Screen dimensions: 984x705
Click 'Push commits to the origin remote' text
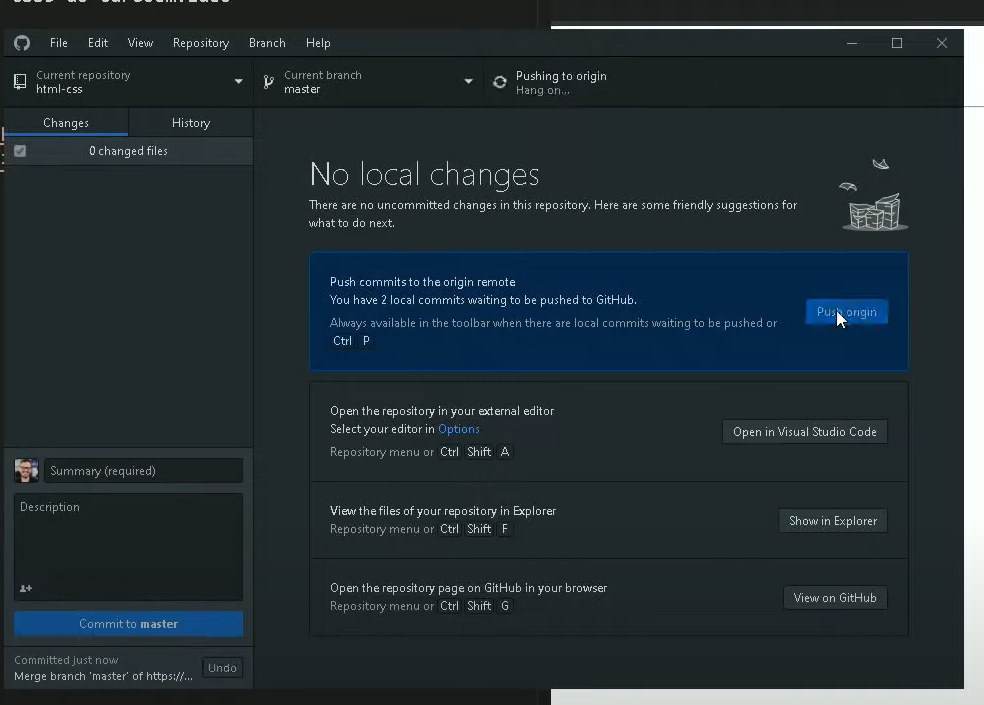coord(422,282)
